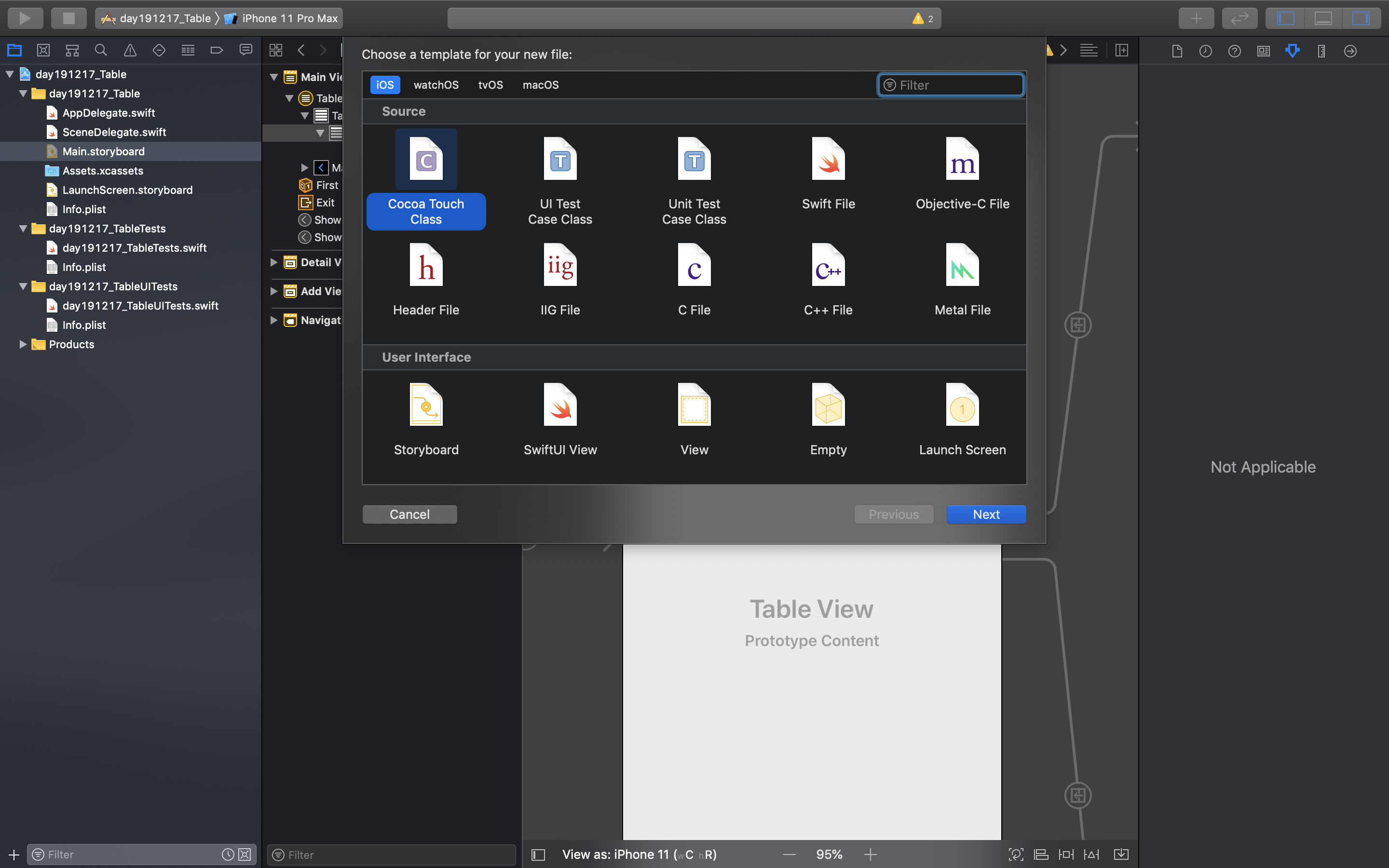Viewport: 1389px width, 868px height.
Task: Open the Find navigator magnifier icon
Action: (101, 51)
